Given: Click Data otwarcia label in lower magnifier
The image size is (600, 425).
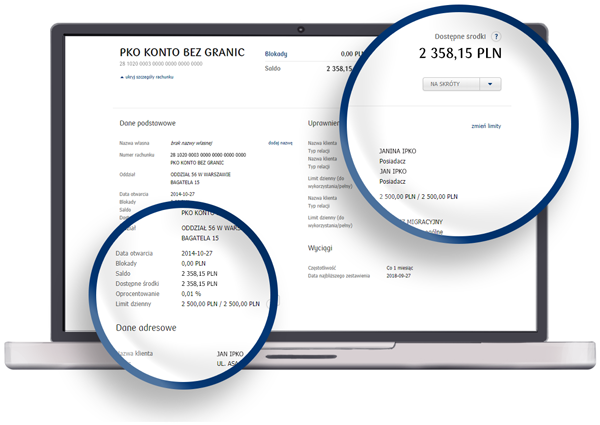Looking at the screenshot, I should tap(134, 253).
